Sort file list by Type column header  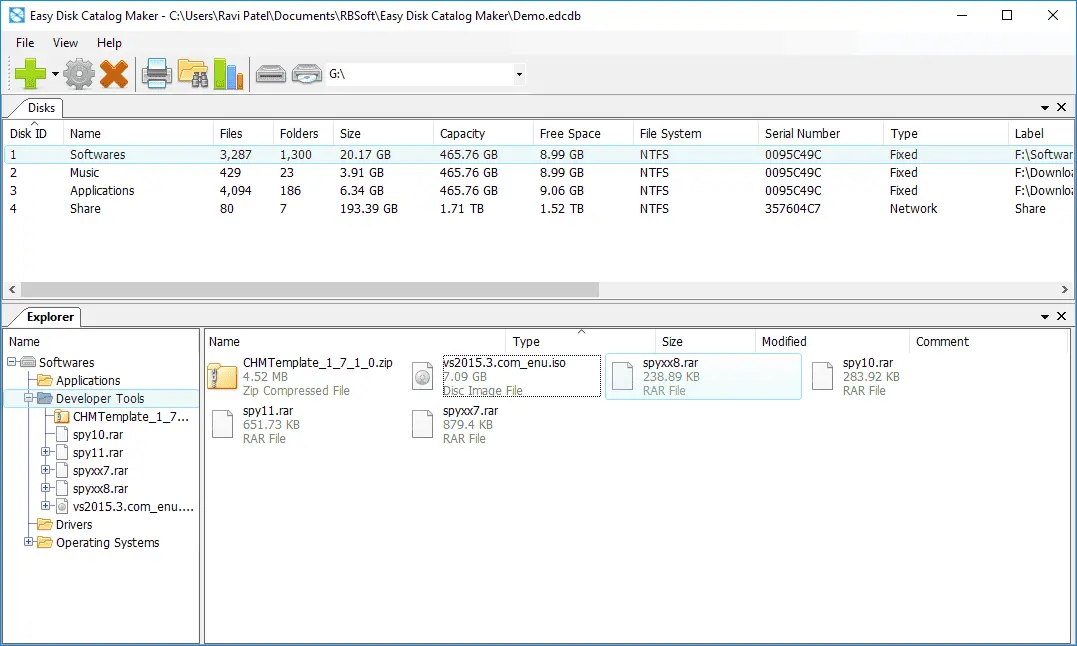coord(580,341)
